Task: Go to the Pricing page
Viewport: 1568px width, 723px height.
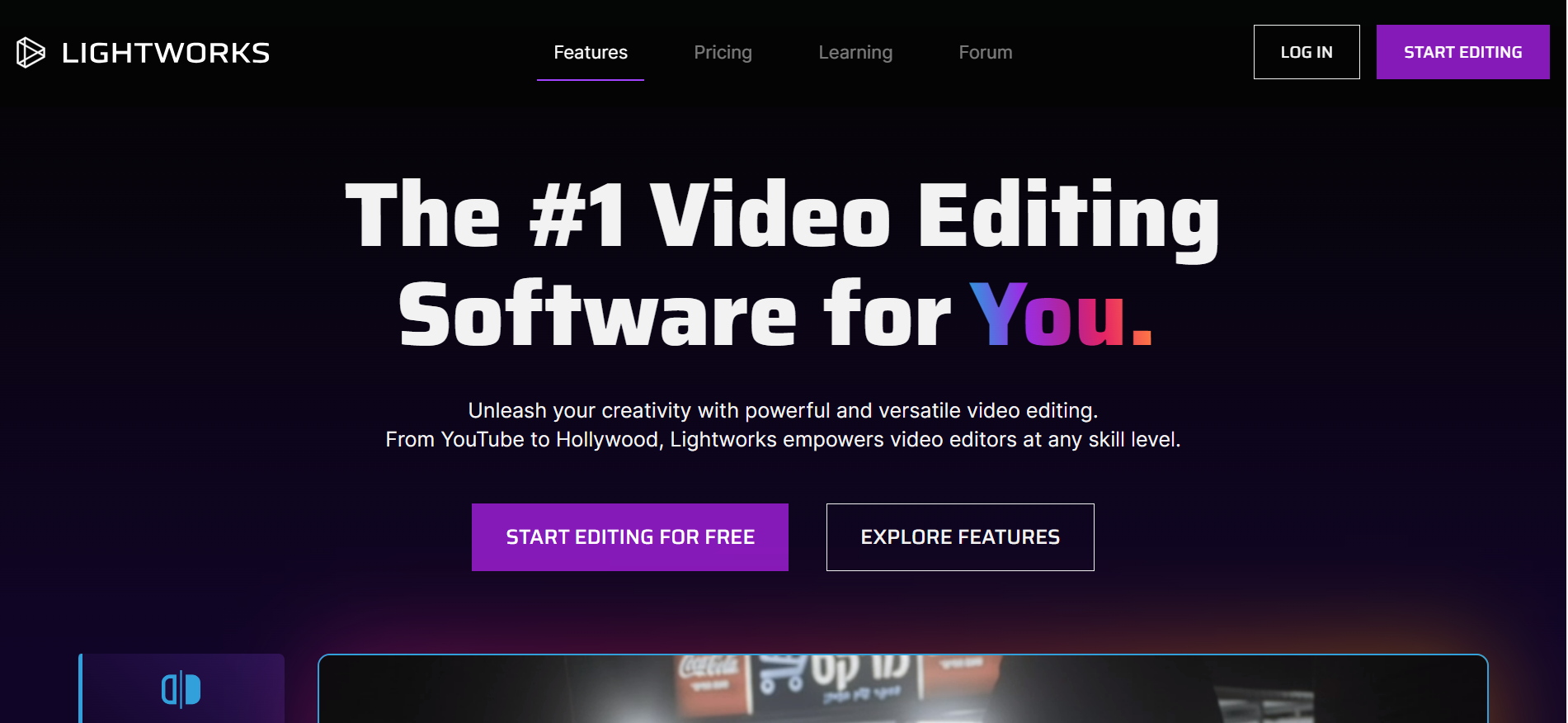Action: point(723,53)
